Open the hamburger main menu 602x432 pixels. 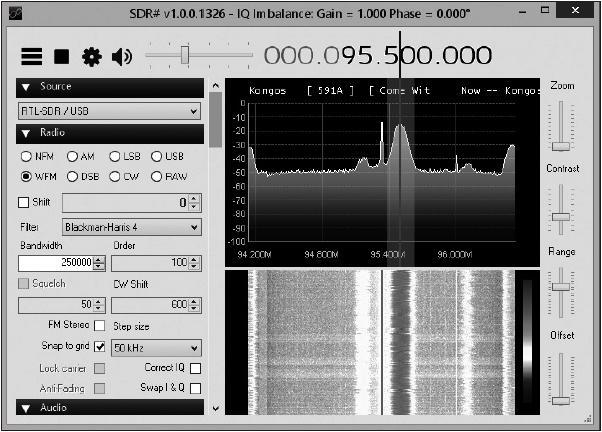coord(33,56)
